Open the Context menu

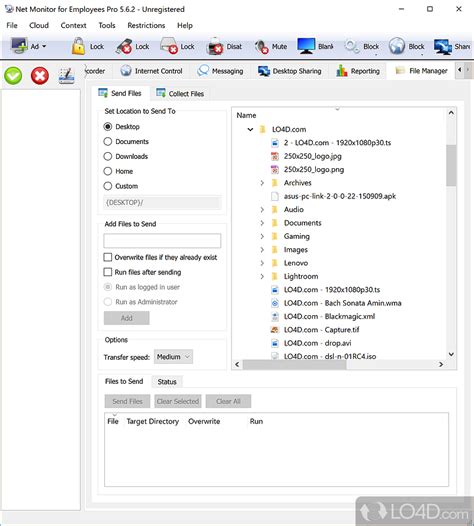[73, 25]
